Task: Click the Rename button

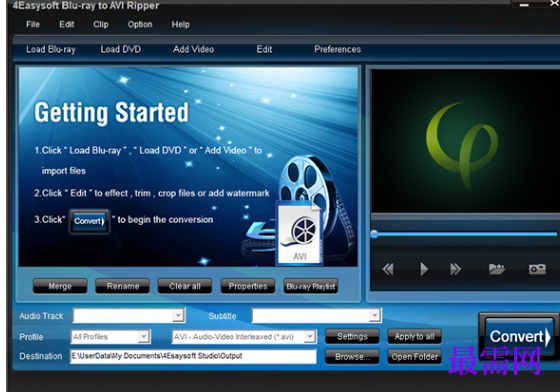Action: pyautogui.click(x=122, y=286)
